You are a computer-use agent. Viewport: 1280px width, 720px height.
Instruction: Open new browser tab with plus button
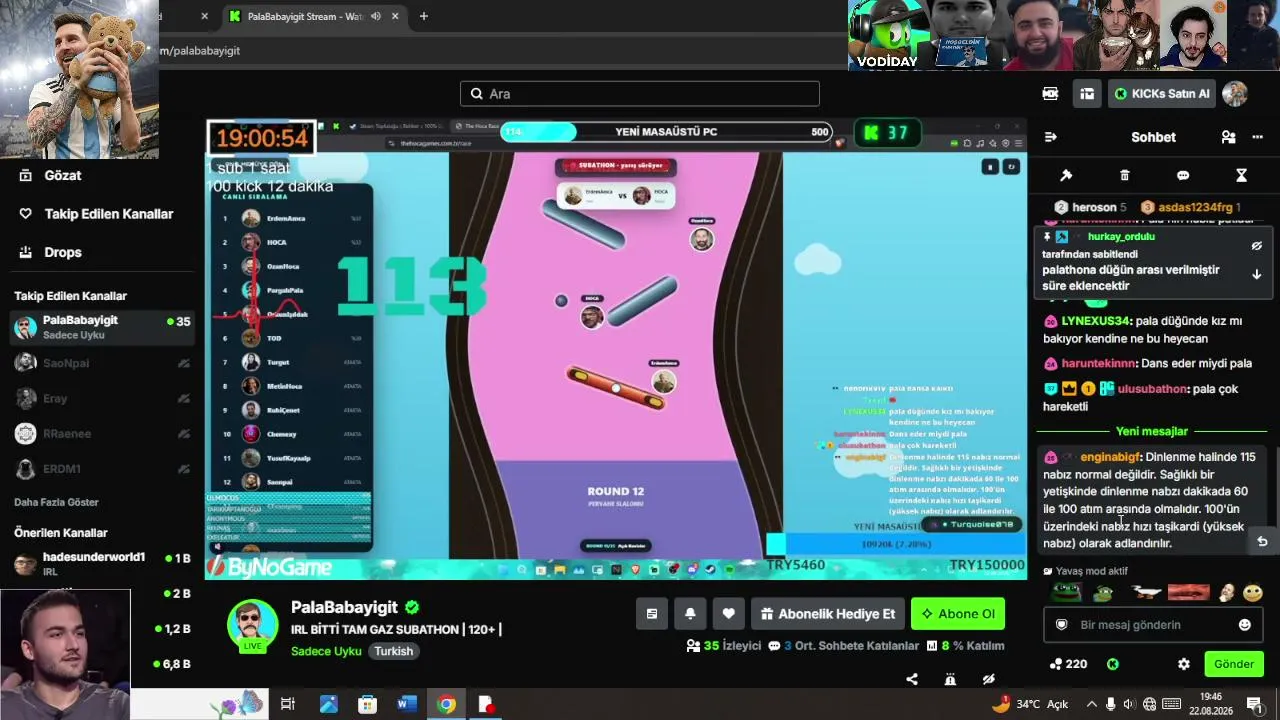[424, 16]
